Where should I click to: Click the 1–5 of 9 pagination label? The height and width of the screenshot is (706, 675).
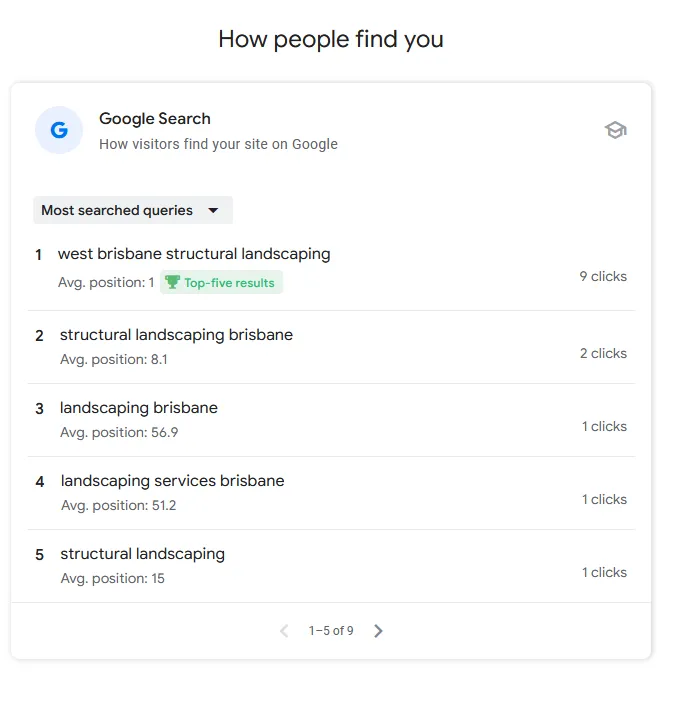pyautogui.click(x=331, y=631)
